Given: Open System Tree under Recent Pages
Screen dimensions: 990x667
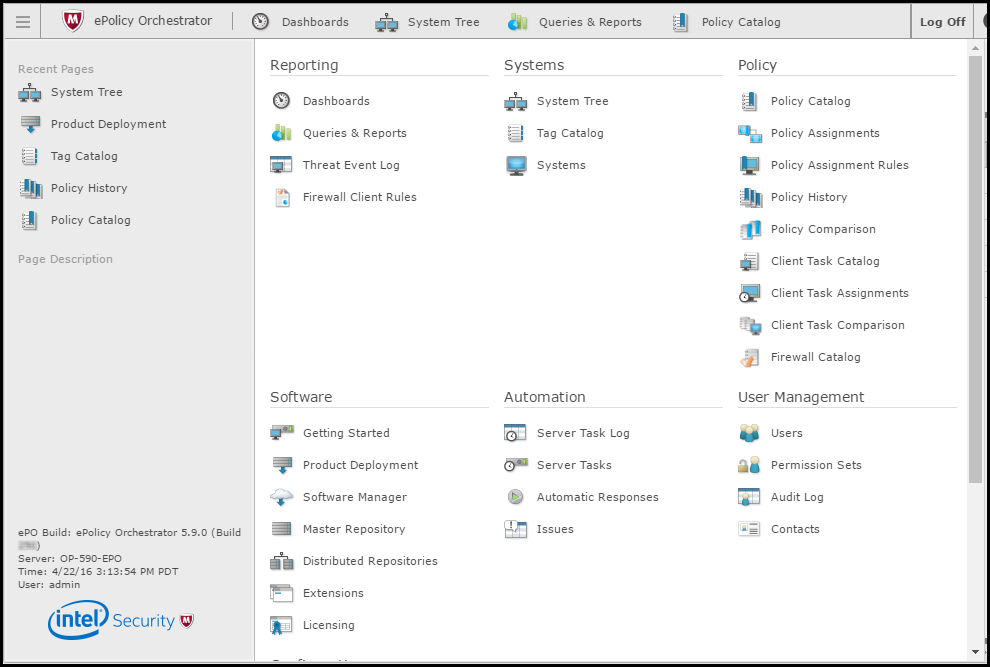Looking at the screenshot, I should (x=70, y=92).
